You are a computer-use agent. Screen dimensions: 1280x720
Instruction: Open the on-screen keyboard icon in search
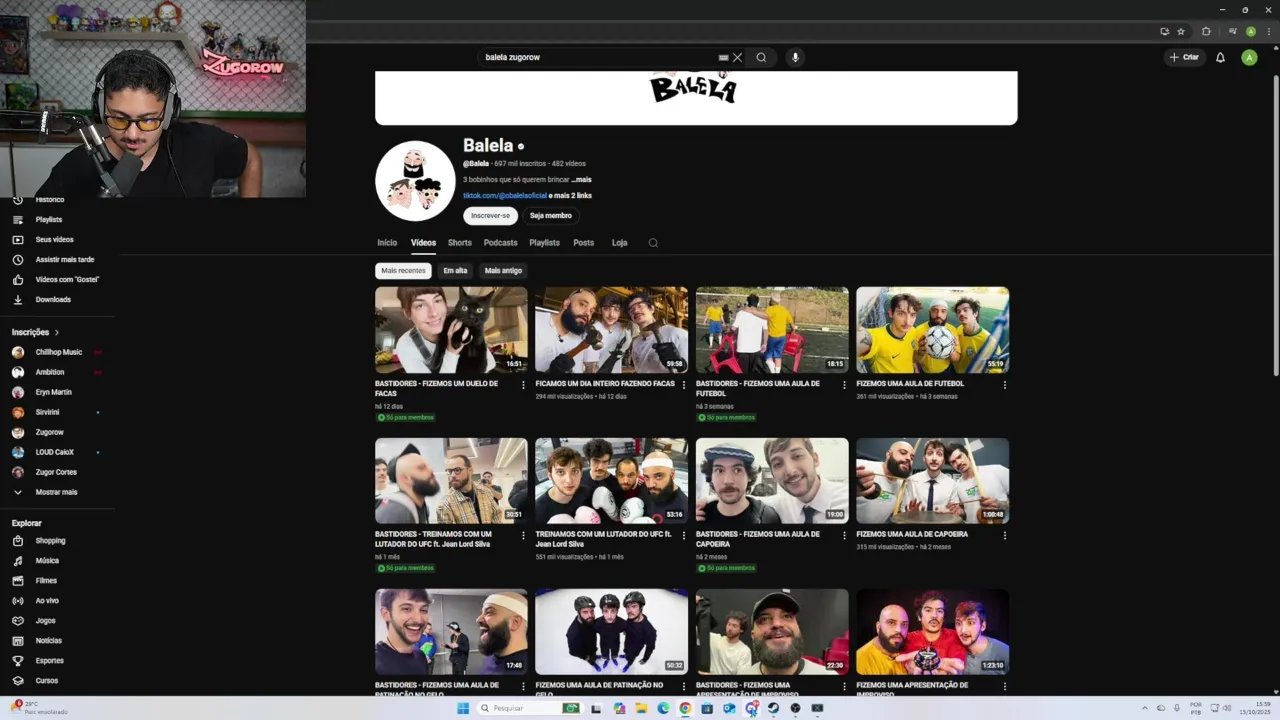click(x=723, y=57)
